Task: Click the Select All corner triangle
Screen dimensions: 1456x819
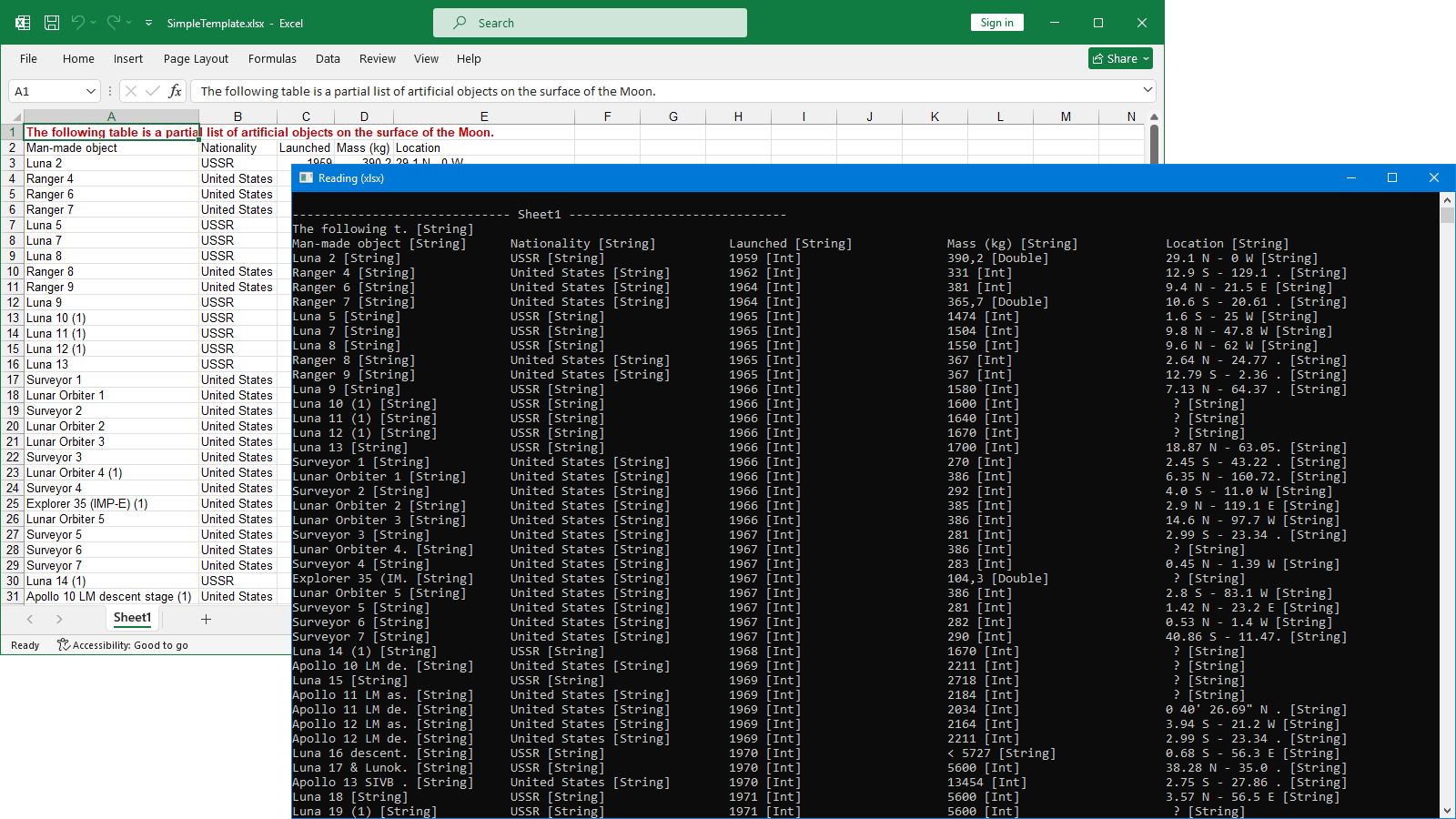Action: point(15,116)
